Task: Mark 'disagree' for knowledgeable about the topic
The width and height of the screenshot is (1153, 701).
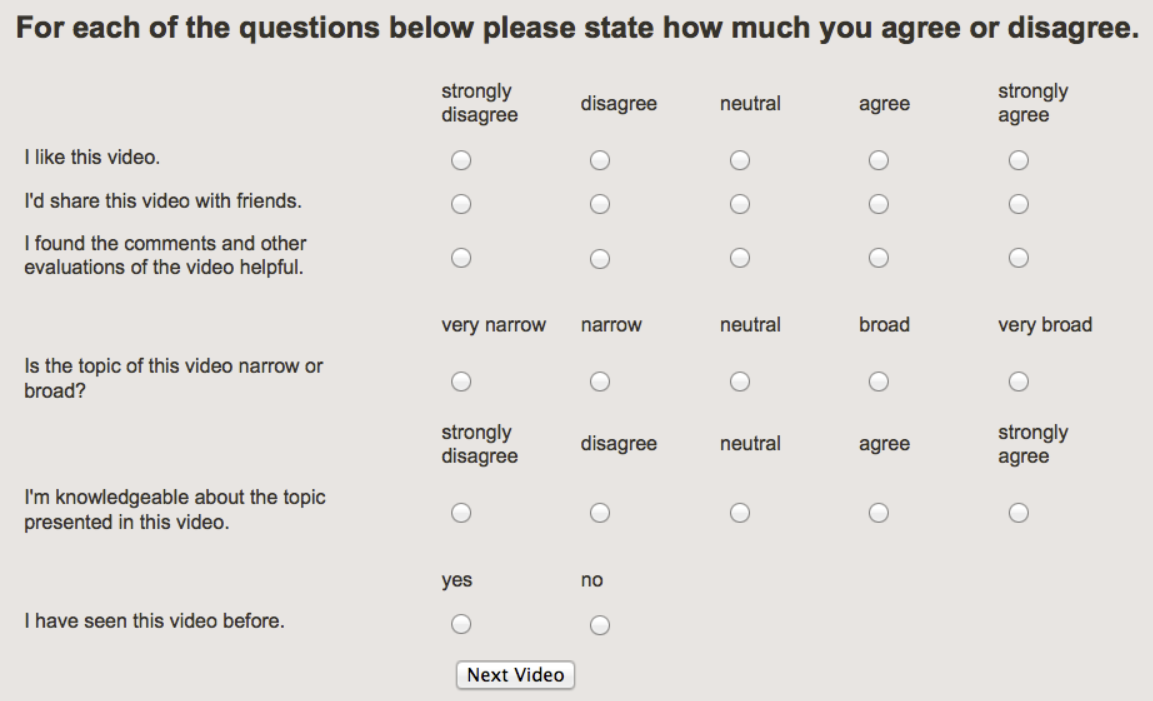Action: (600, 513)
